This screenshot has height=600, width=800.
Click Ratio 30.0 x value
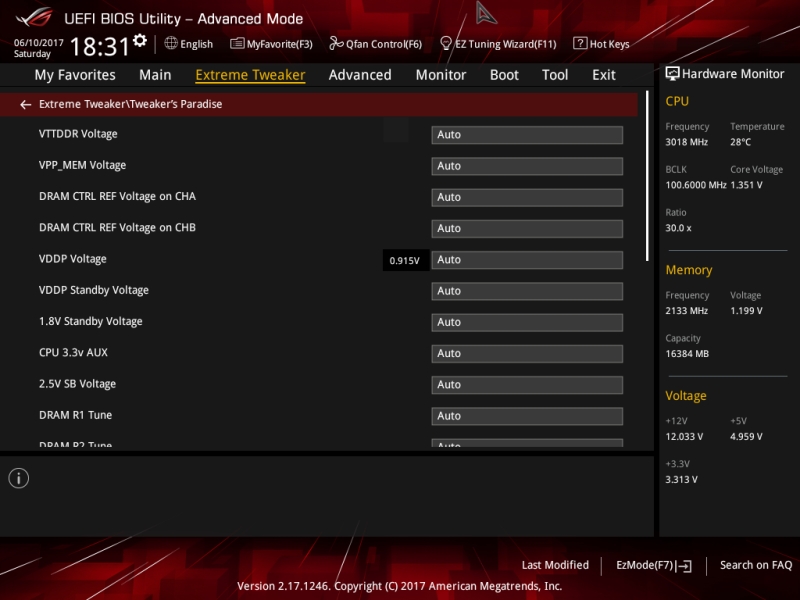tap(678, 228)
